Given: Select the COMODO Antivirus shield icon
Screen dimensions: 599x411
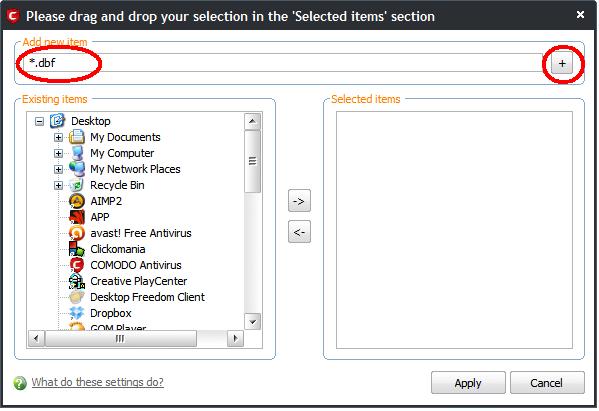Looking at the screenshot, I should [x=77, y=265].
